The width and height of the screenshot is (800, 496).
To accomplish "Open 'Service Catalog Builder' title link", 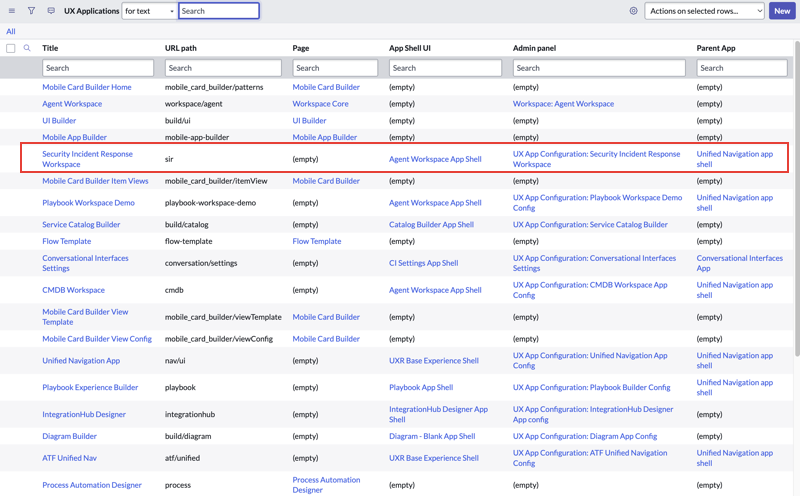I will [81, 225].
